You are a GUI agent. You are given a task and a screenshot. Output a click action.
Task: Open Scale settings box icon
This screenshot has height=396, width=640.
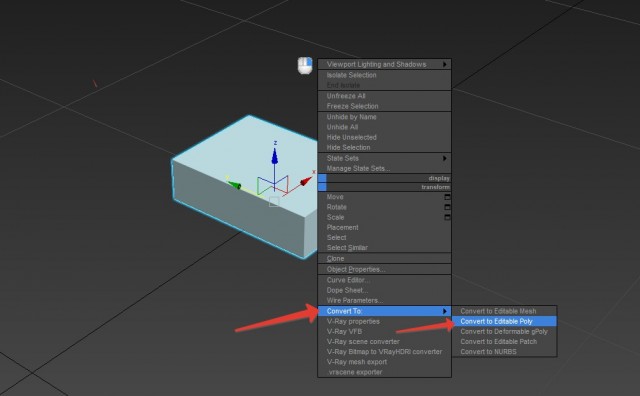[x=447, y=217]
